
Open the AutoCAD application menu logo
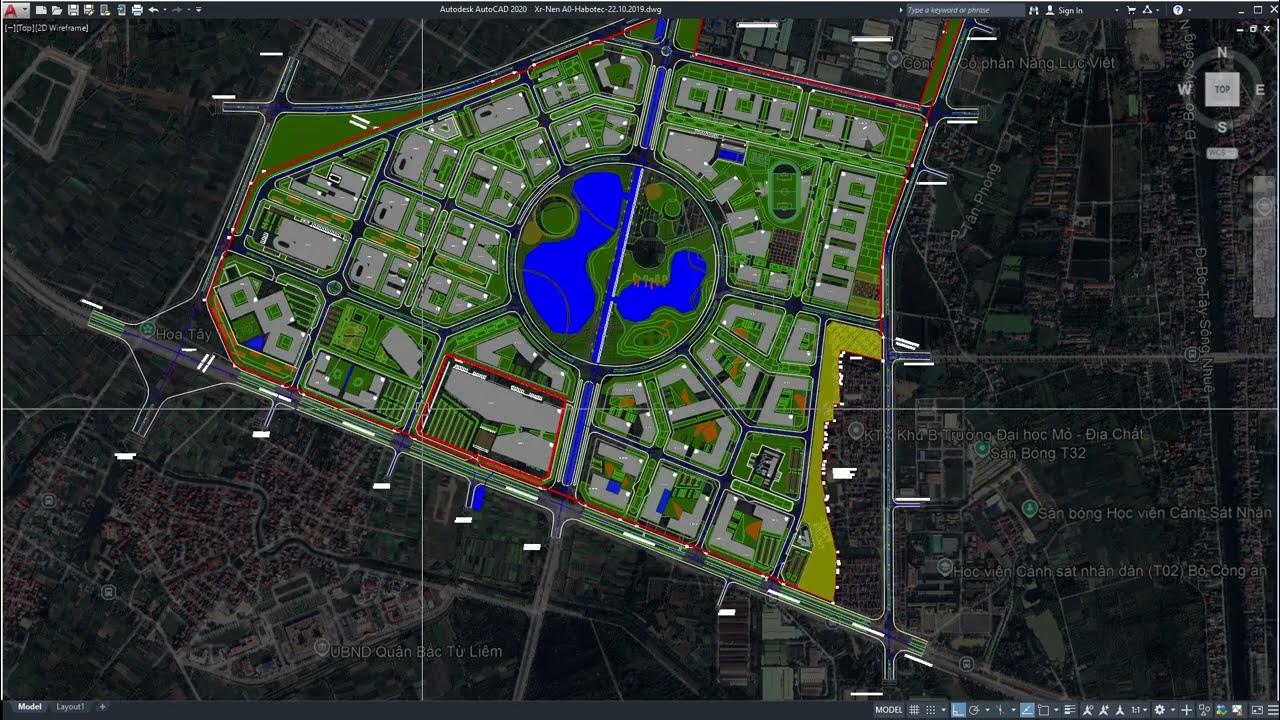[x=12, y=10]
